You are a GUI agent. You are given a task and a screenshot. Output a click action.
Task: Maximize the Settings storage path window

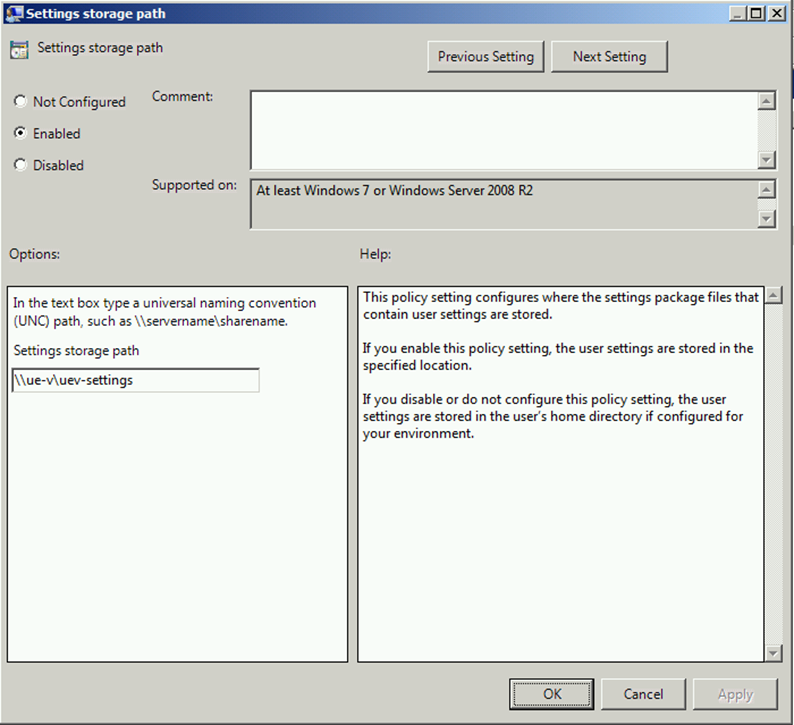[x=756, y=13]
